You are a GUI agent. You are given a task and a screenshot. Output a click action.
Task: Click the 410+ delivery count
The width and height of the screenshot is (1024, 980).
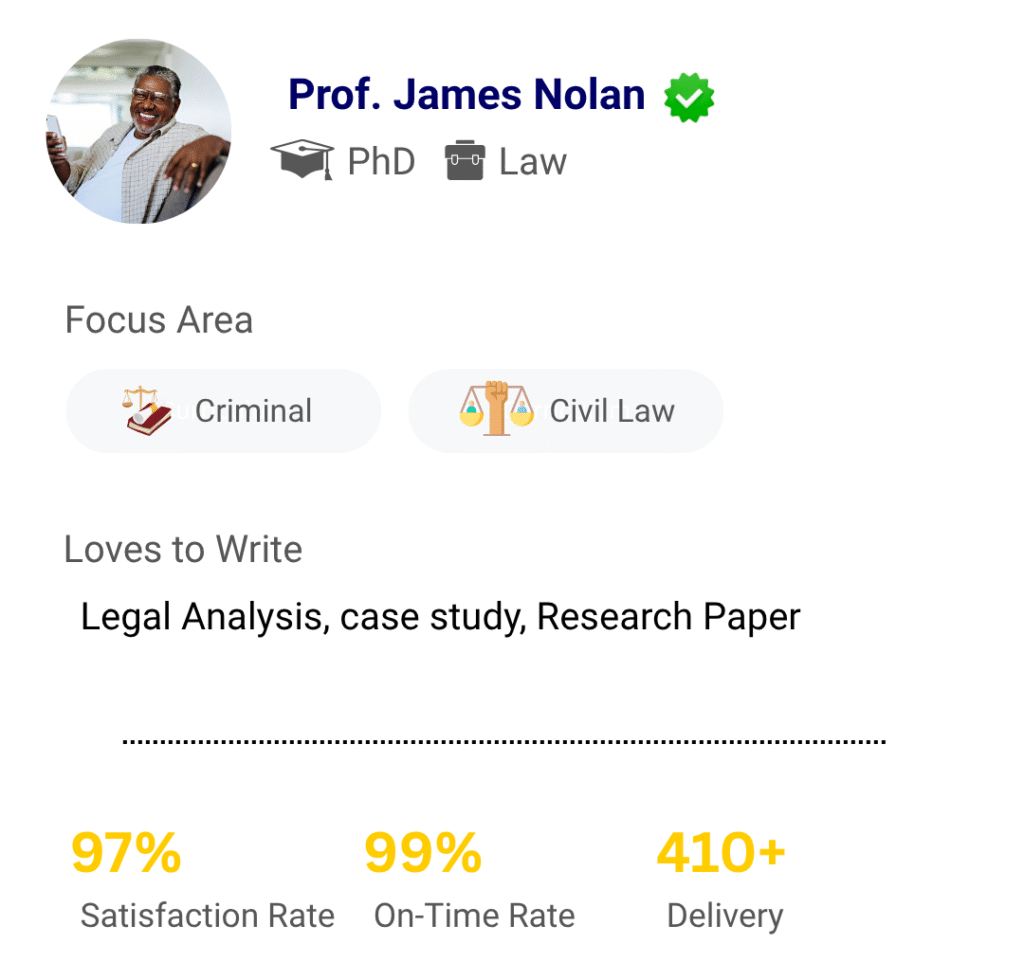pos(721,854)
